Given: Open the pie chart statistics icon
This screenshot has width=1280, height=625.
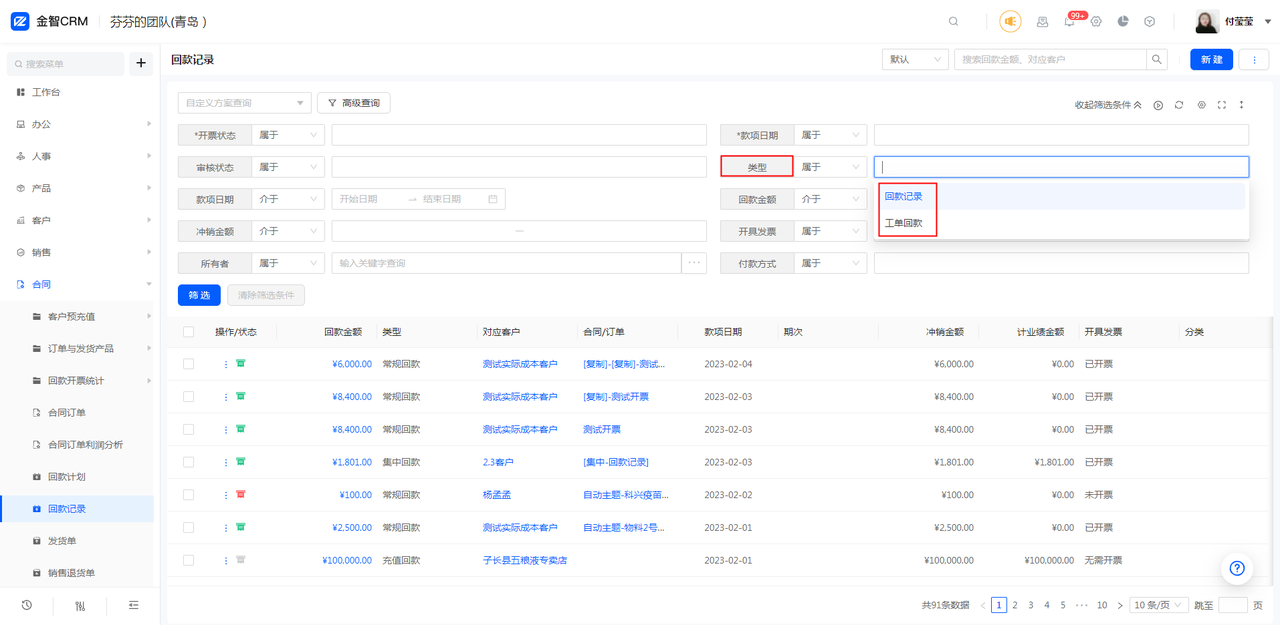Looking at the screenshot, I should click(1123, 21).
